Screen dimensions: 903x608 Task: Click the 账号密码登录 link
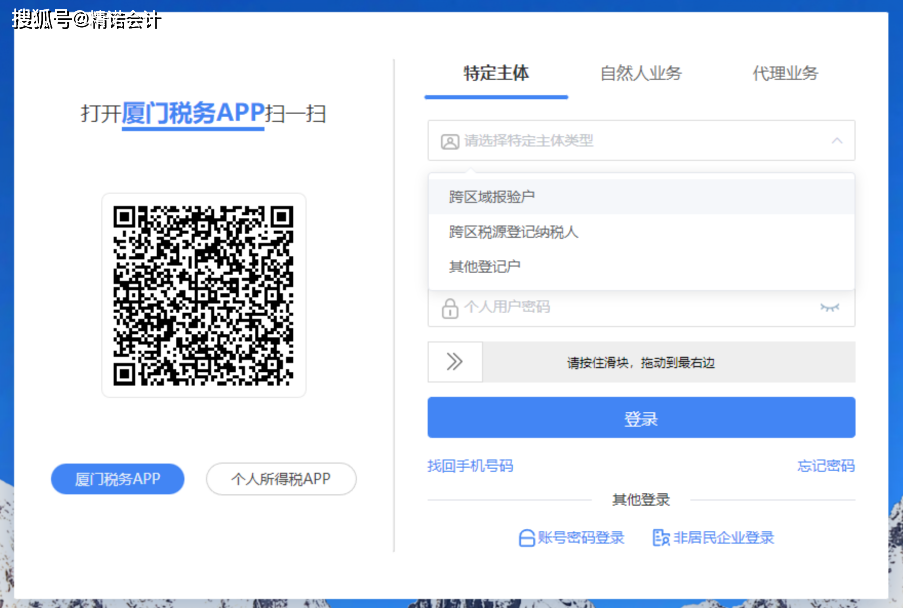580,538
